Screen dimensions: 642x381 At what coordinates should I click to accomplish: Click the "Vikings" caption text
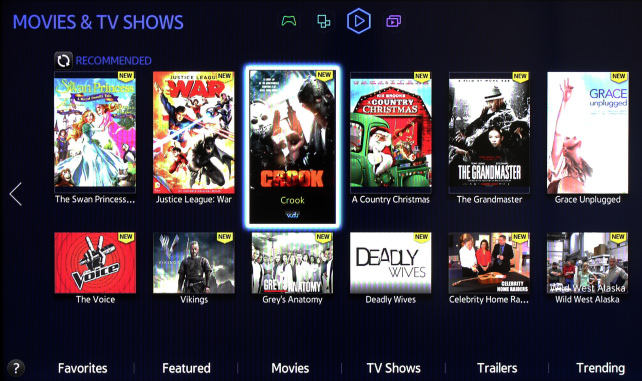click(x=194, y=299)
